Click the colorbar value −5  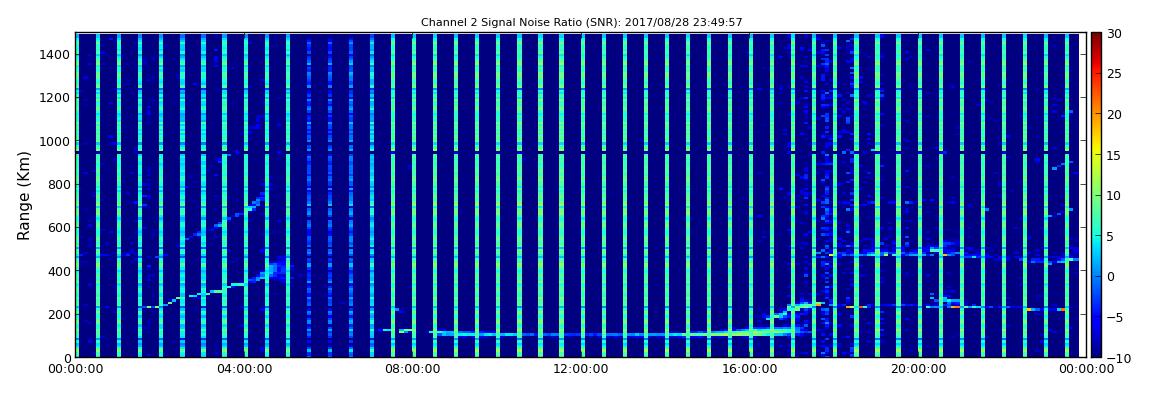(1115, 317)
